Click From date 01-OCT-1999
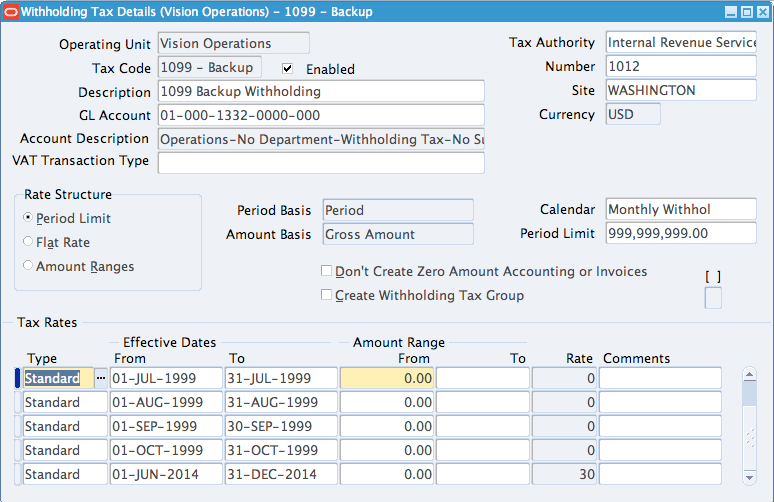The height and width of the screenshot is (502, 774). [x=166, y=450]
